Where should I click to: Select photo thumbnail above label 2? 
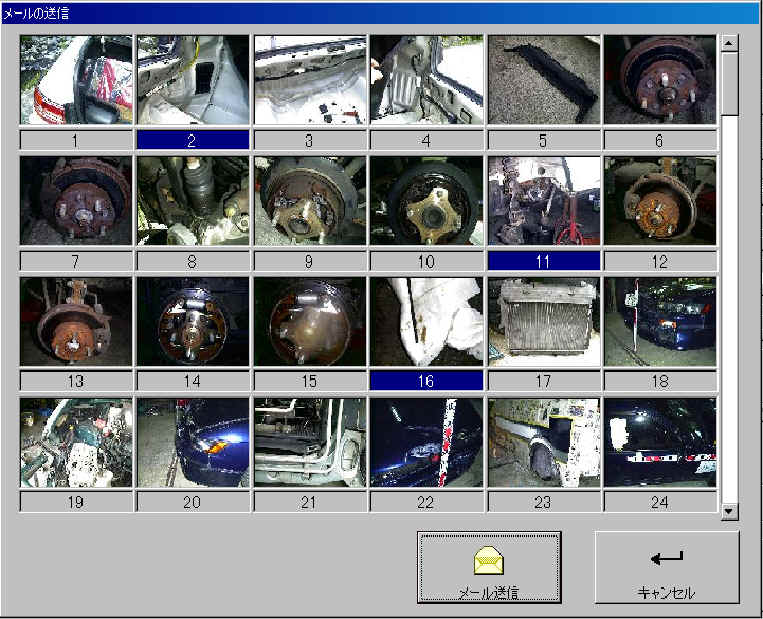click(193, 80)
